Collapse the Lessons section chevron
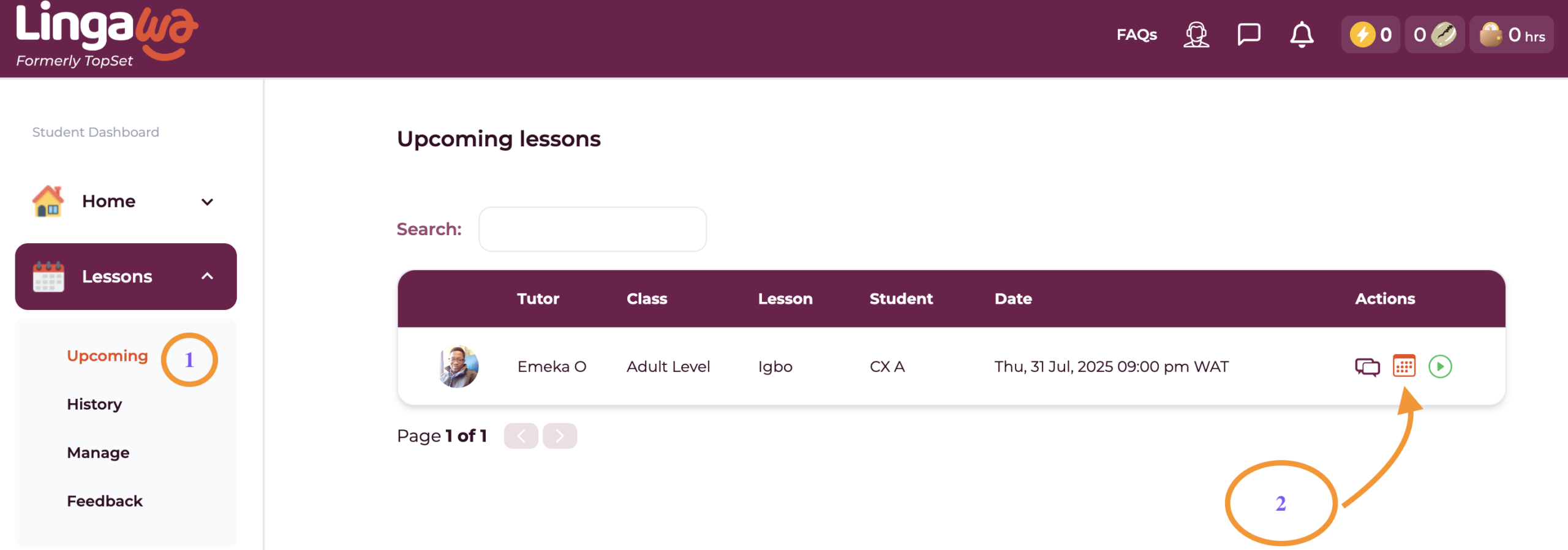 click(207, 277)
